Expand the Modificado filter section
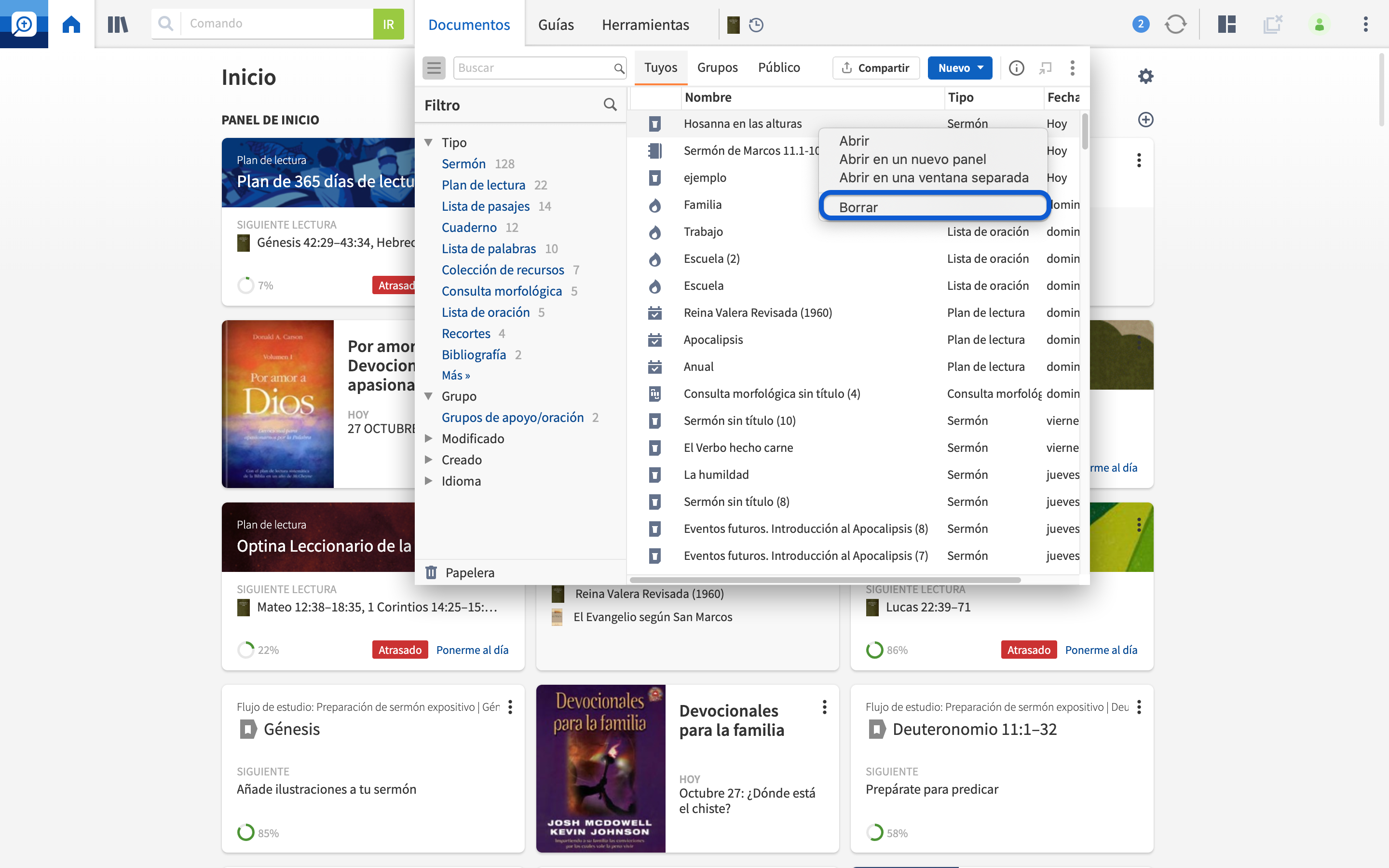The width and height of the screenshot is (1389, 868). coord(428,439)
